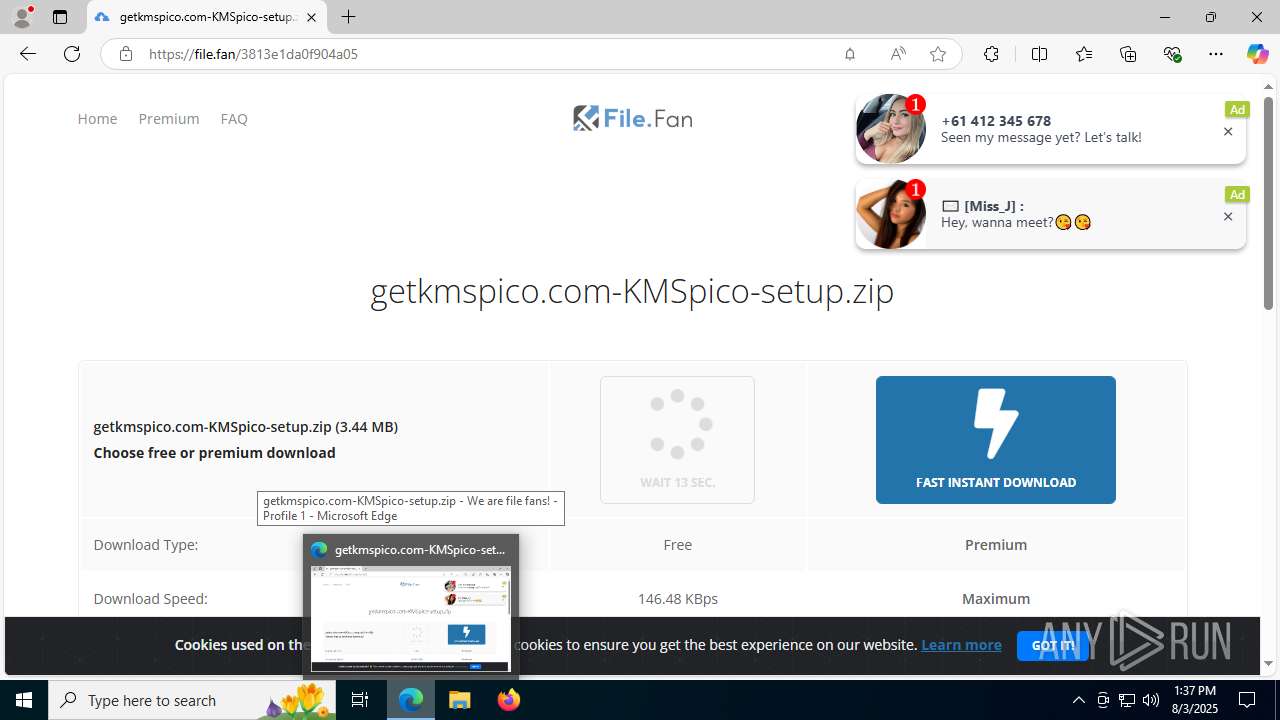Accept cookies with GOT IT button

1053,646
